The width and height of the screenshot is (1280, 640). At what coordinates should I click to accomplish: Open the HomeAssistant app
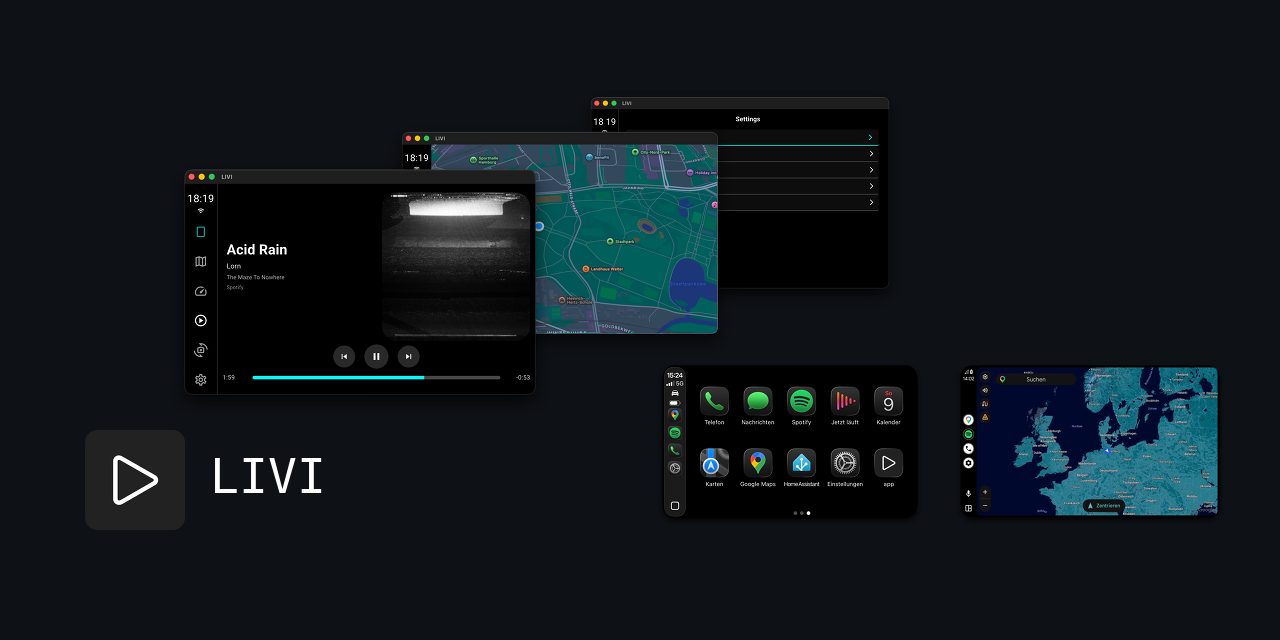tap(801, 463)
